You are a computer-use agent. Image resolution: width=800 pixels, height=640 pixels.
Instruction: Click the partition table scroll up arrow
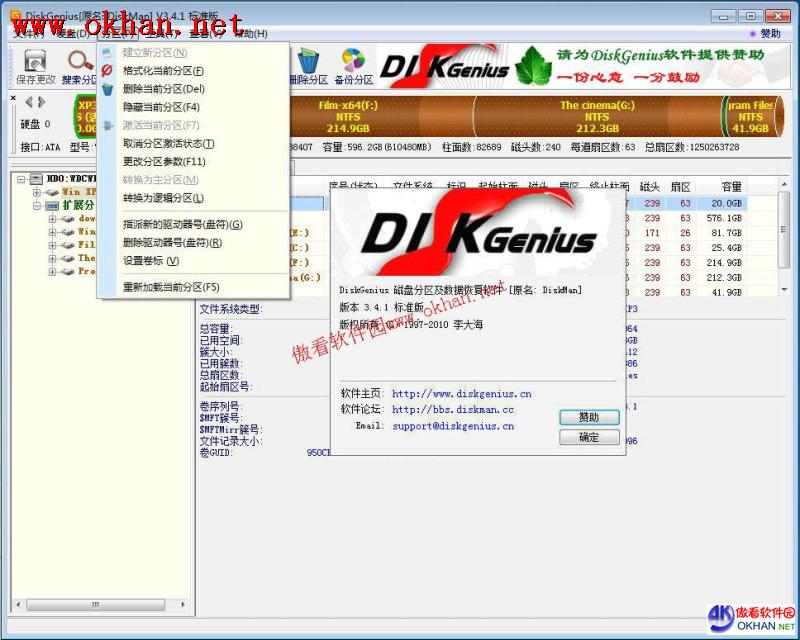[x=784, y=184]
